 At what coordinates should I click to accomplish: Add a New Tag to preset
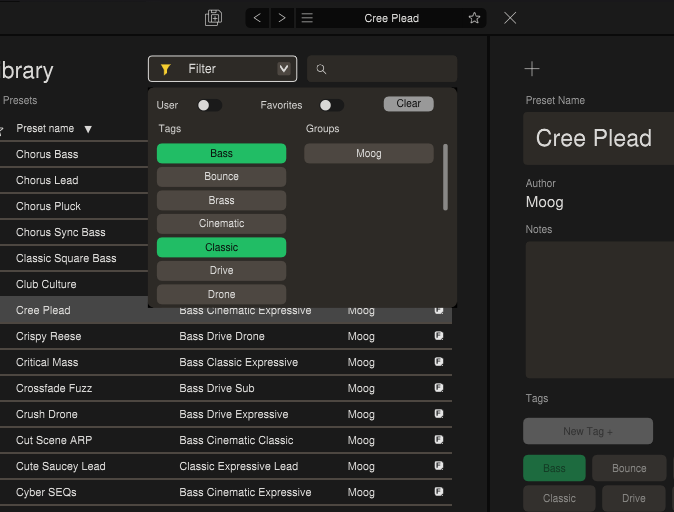[588, 431]
